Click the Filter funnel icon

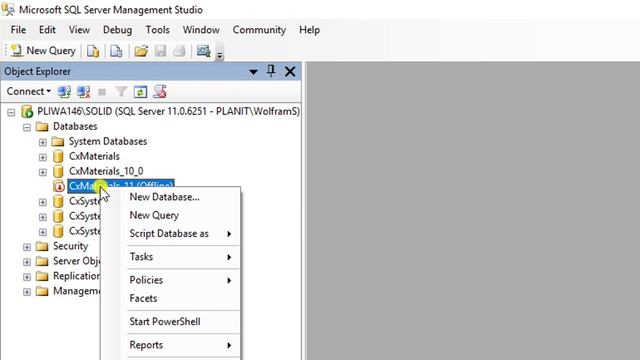pyautogui.click(x=121, y=92)
